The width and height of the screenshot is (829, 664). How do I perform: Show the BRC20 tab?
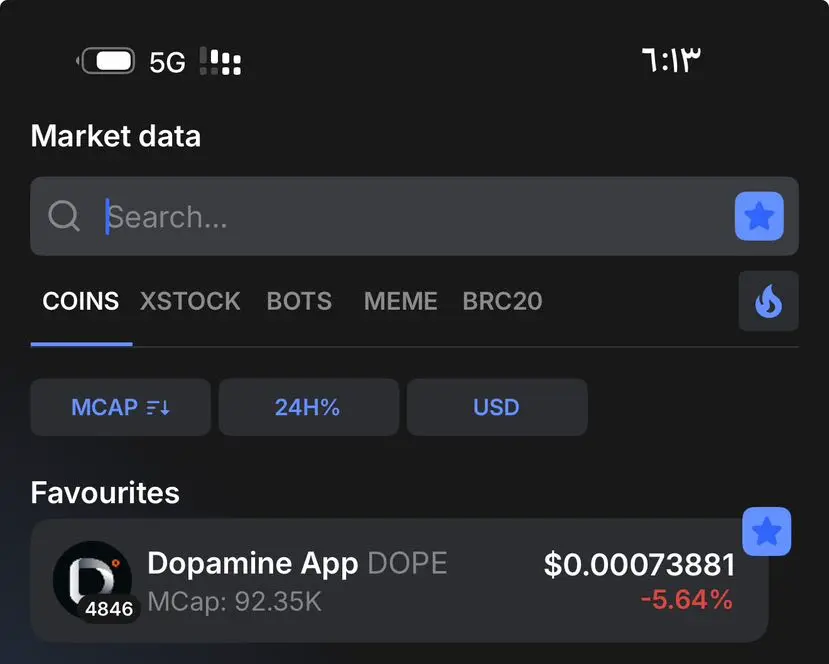pyautogui.click(x=502, y=301)
